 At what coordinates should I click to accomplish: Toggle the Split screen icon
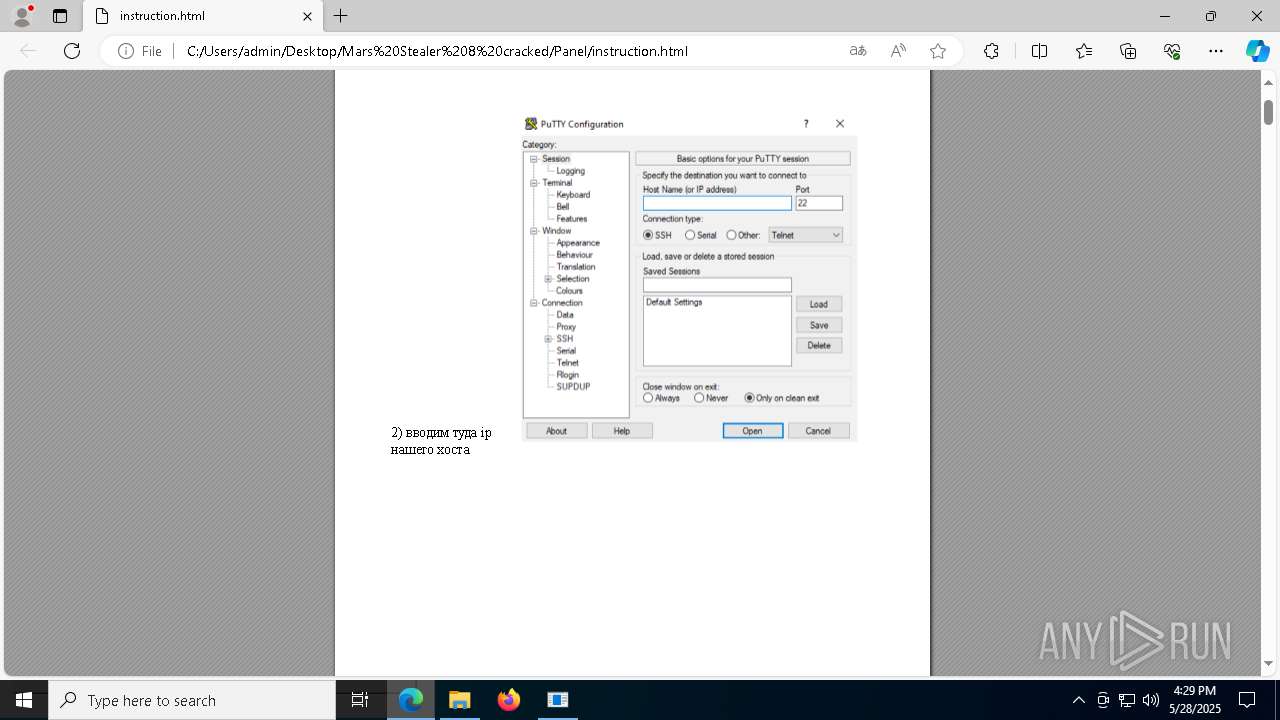click(1039, 51)
